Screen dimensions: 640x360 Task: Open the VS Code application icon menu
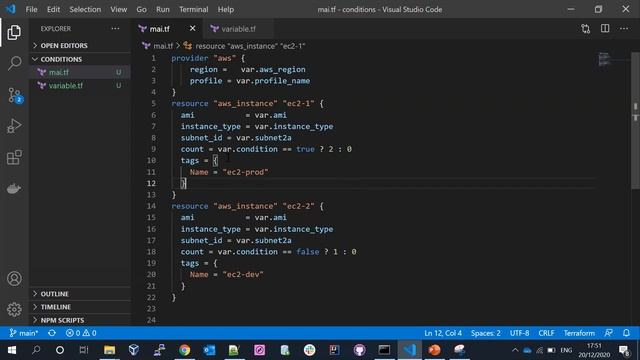(11, 9)
